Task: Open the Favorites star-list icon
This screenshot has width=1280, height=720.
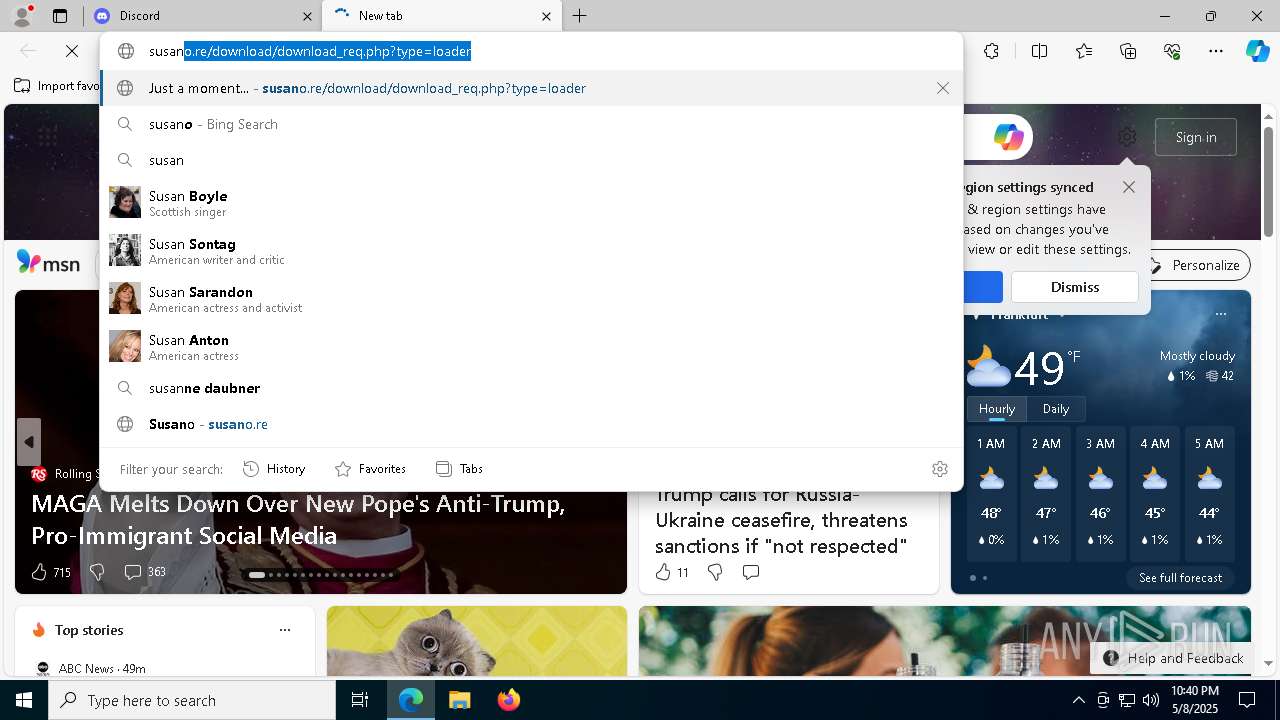Action: (1084, 51)
